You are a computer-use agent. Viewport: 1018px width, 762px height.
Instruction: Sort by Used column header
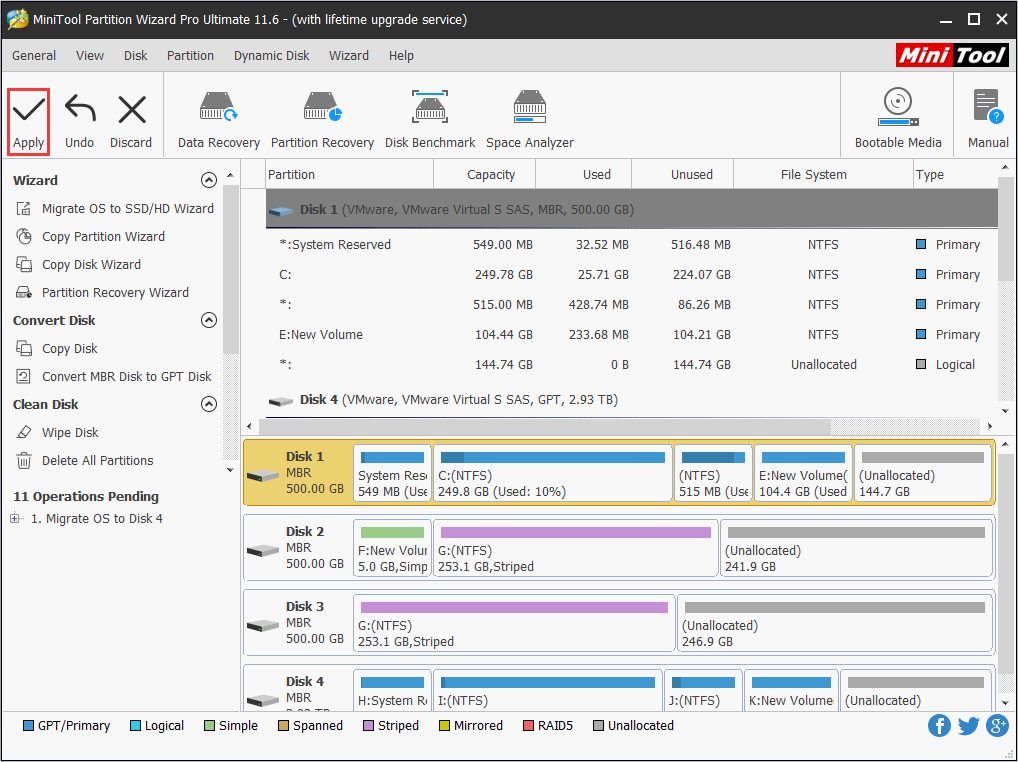coord(584,175)
